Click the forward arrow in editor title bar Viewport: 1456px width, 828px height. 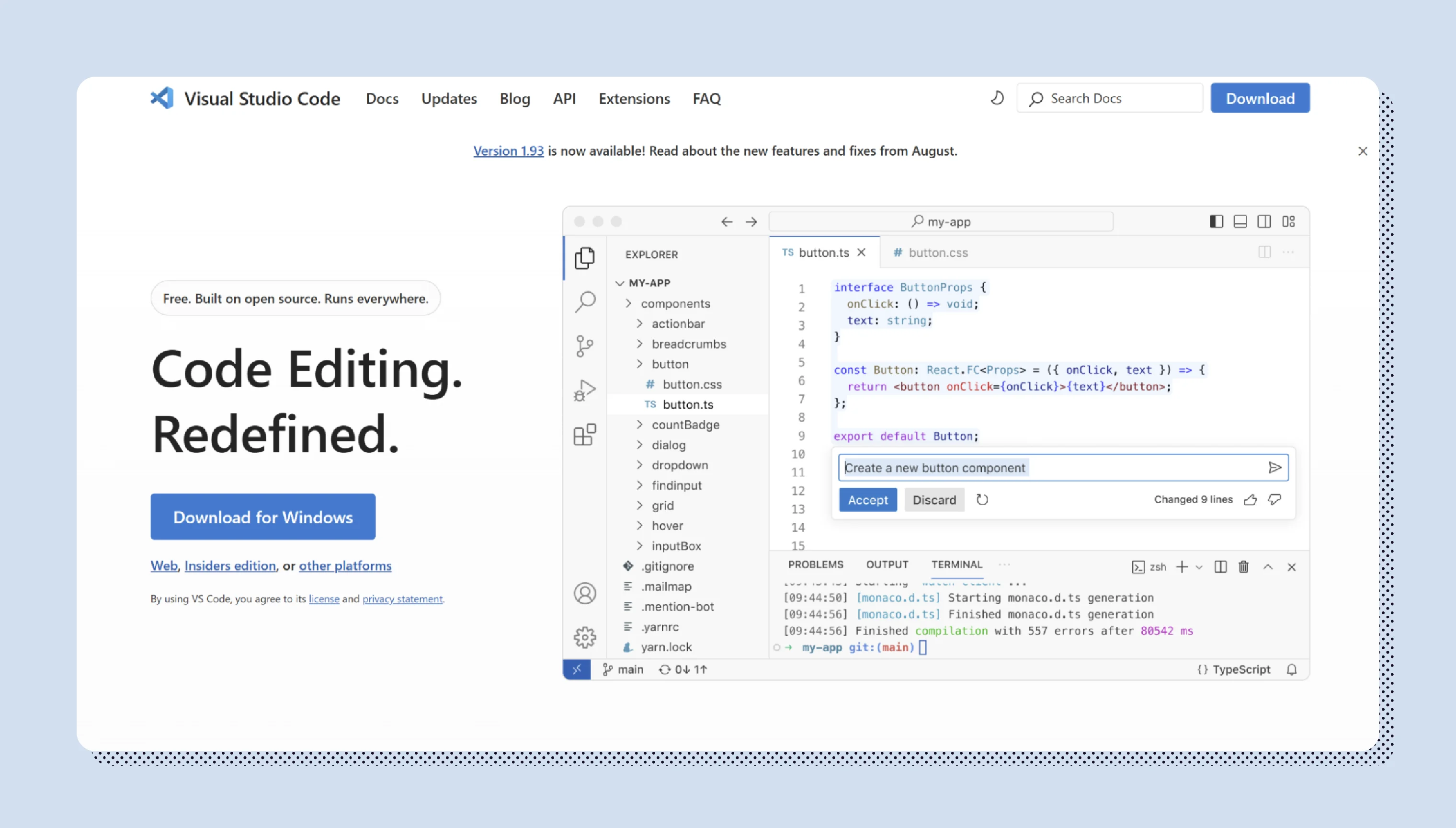[751, 222]
